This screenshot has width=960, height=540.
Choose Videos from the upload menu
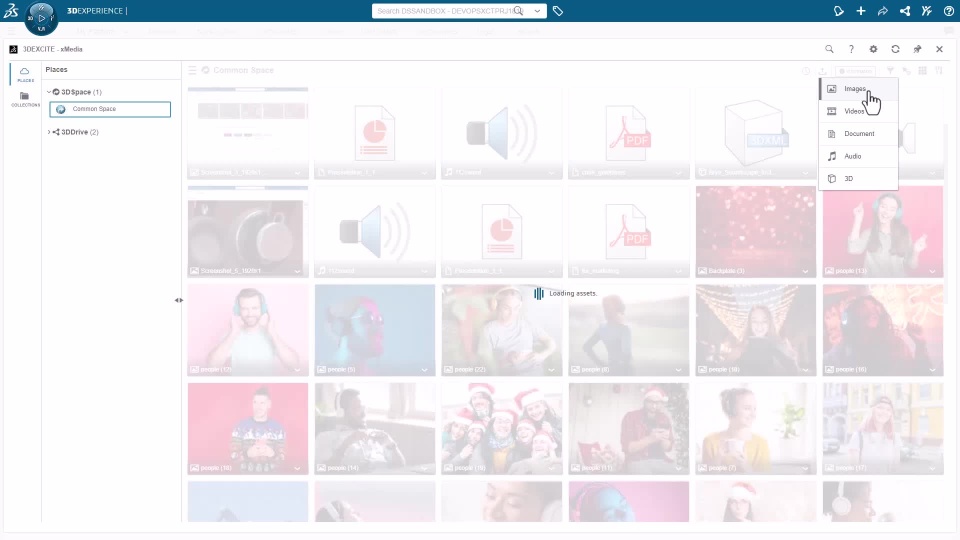pos(858,111)
